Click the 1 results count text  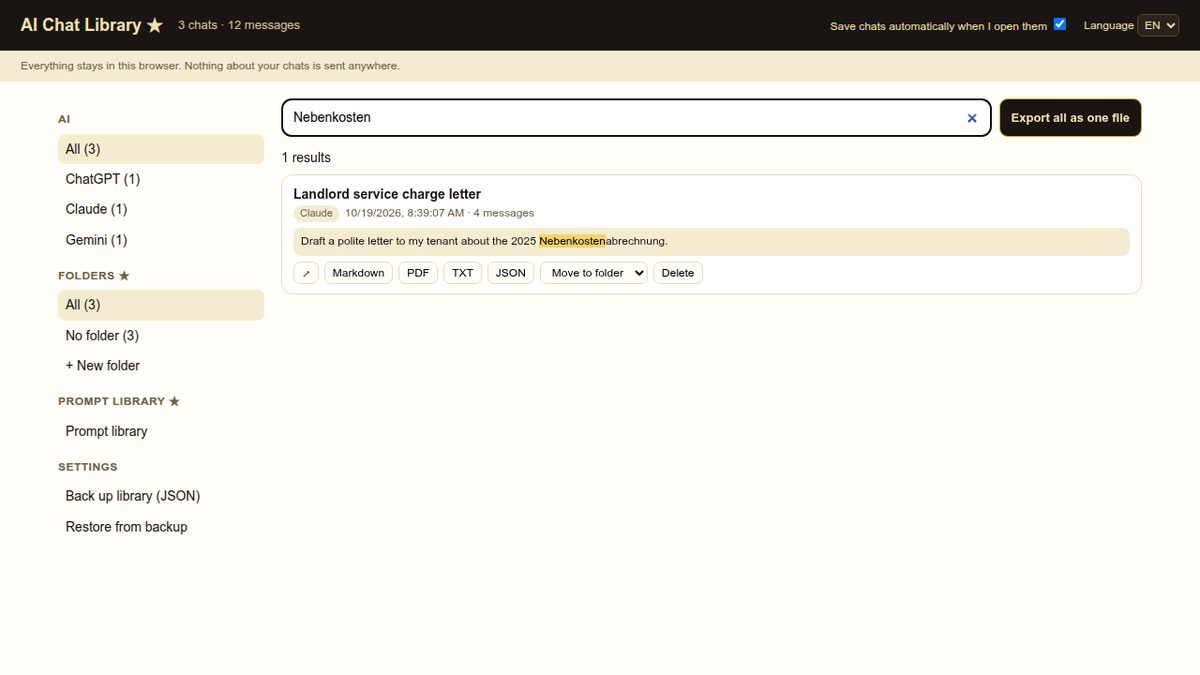click(306, 158)
